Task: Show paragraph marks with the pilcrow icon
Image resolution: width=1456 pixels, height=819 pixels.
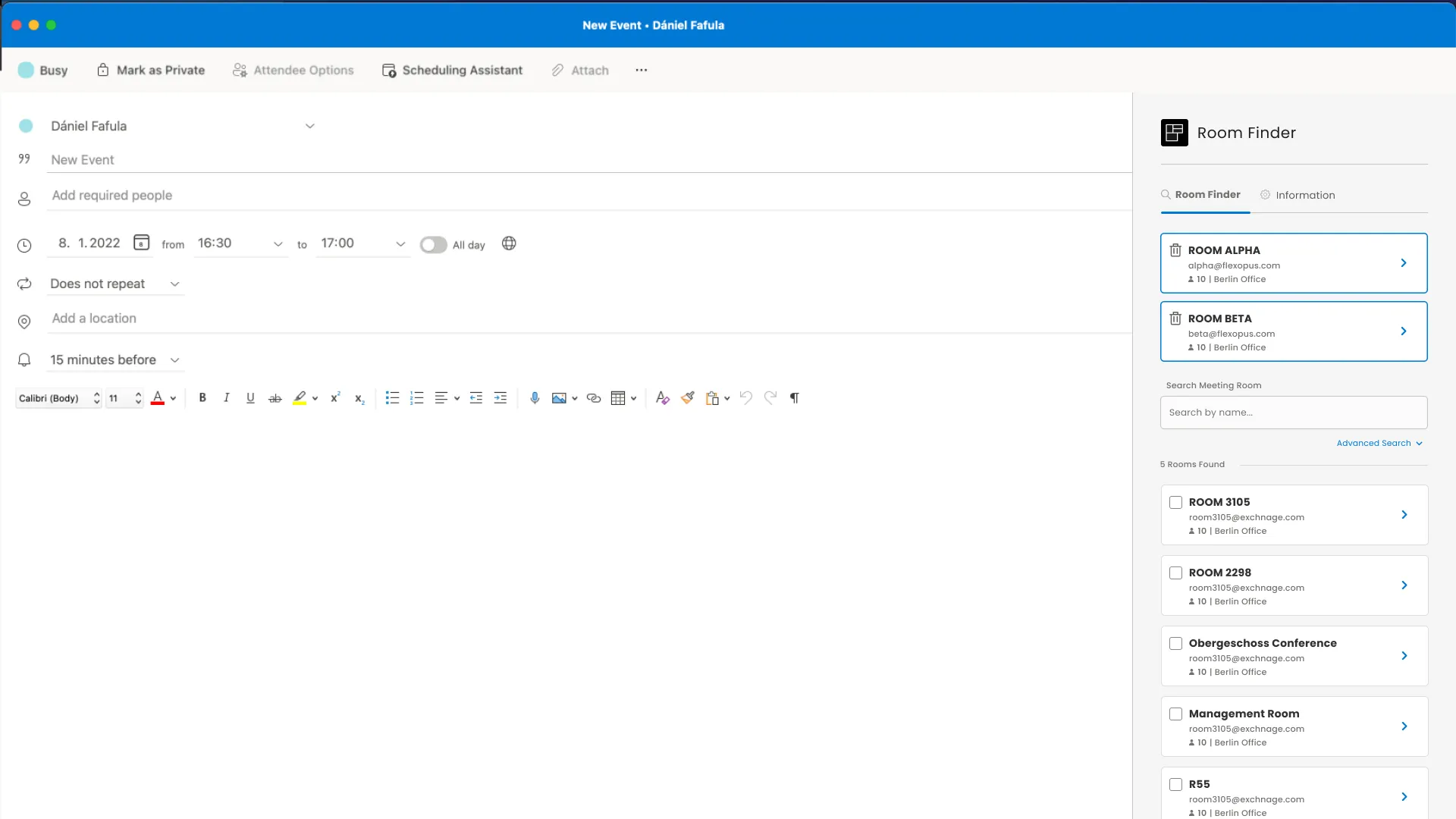Action: point(794,398)
